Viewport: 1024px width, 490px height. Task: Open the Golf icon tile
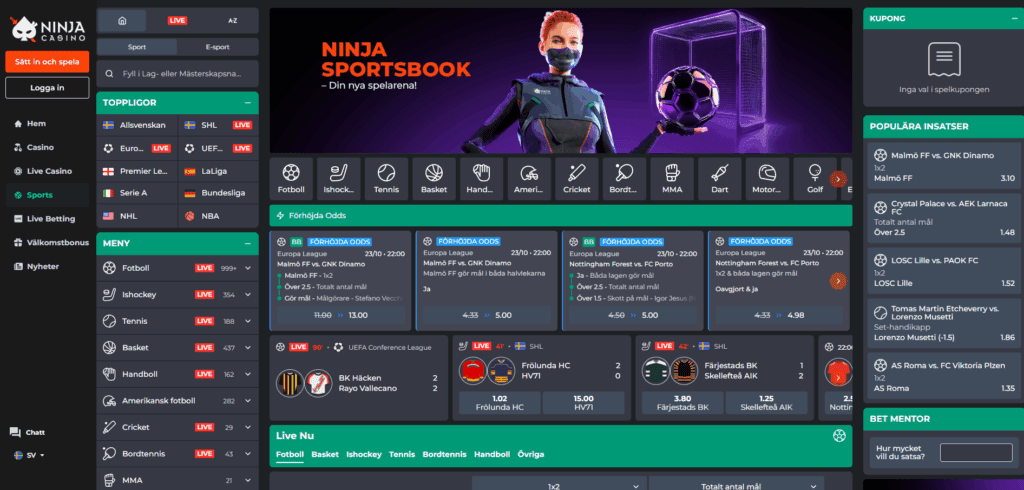tap(814, 178)
